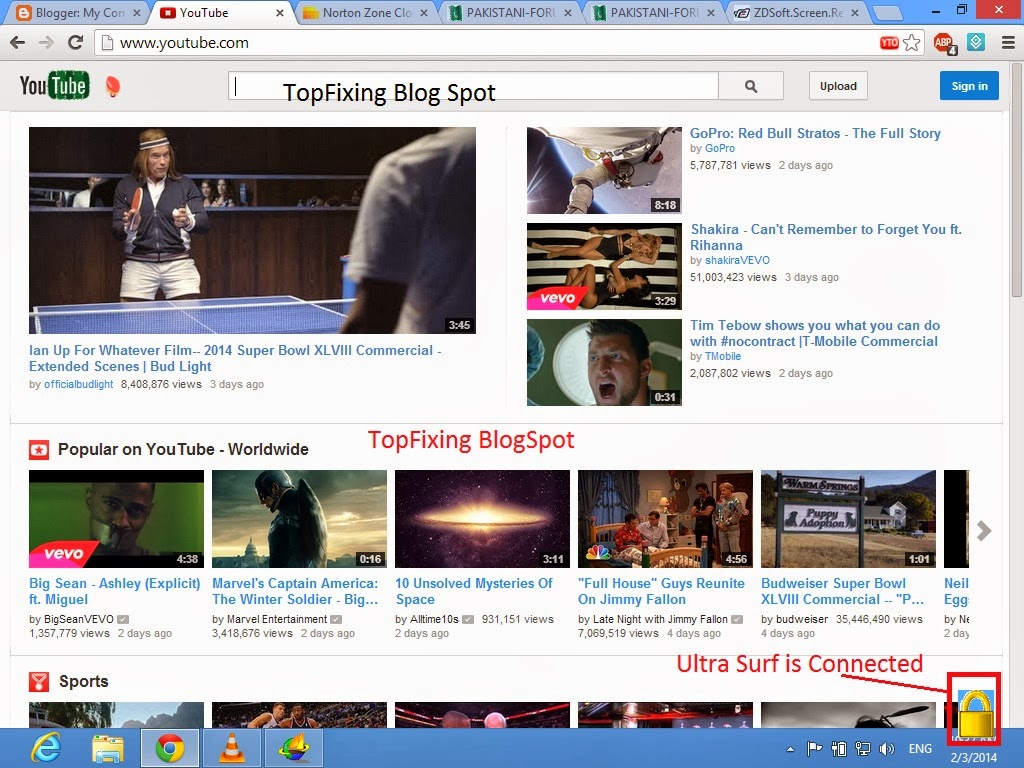Open Internet Explorer from the taskbar
The image size is (1024, 768).
pos(47,748)
